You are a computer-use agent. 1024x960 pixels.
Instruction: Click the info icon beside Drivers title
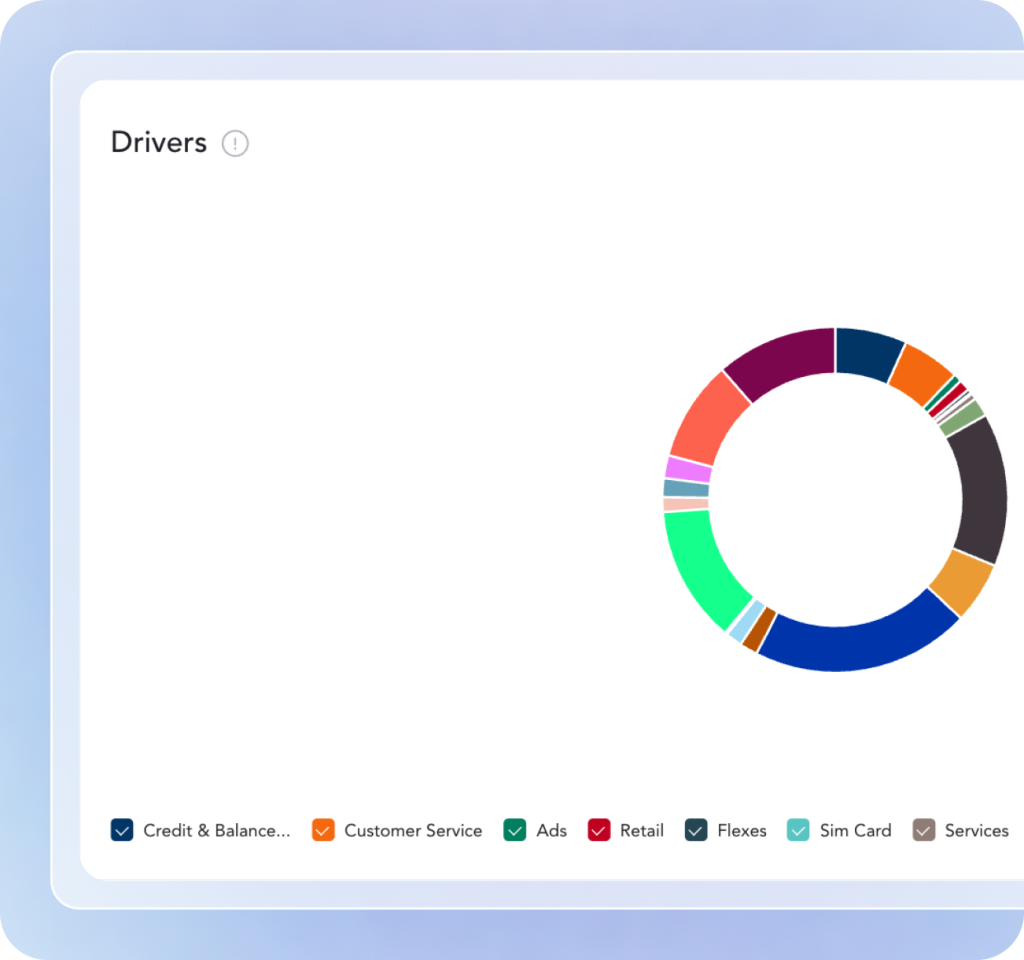(x=235, y=144)
